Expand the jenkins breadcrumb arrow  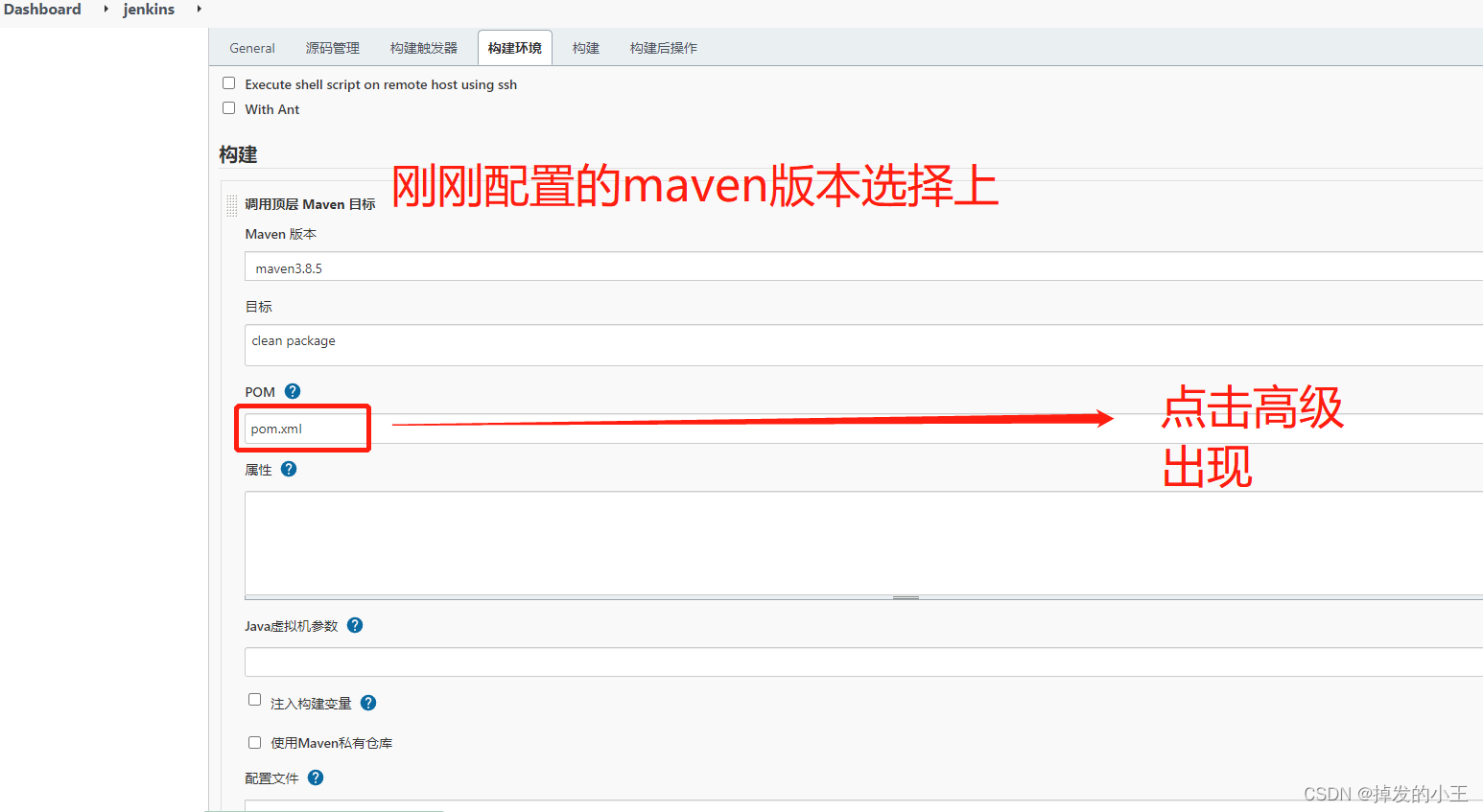coord(199,9)
